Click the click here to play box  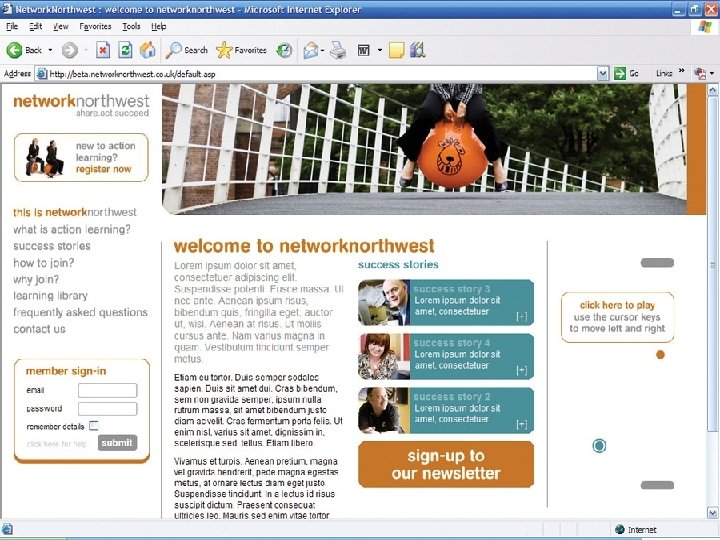(x=618, y=317)
